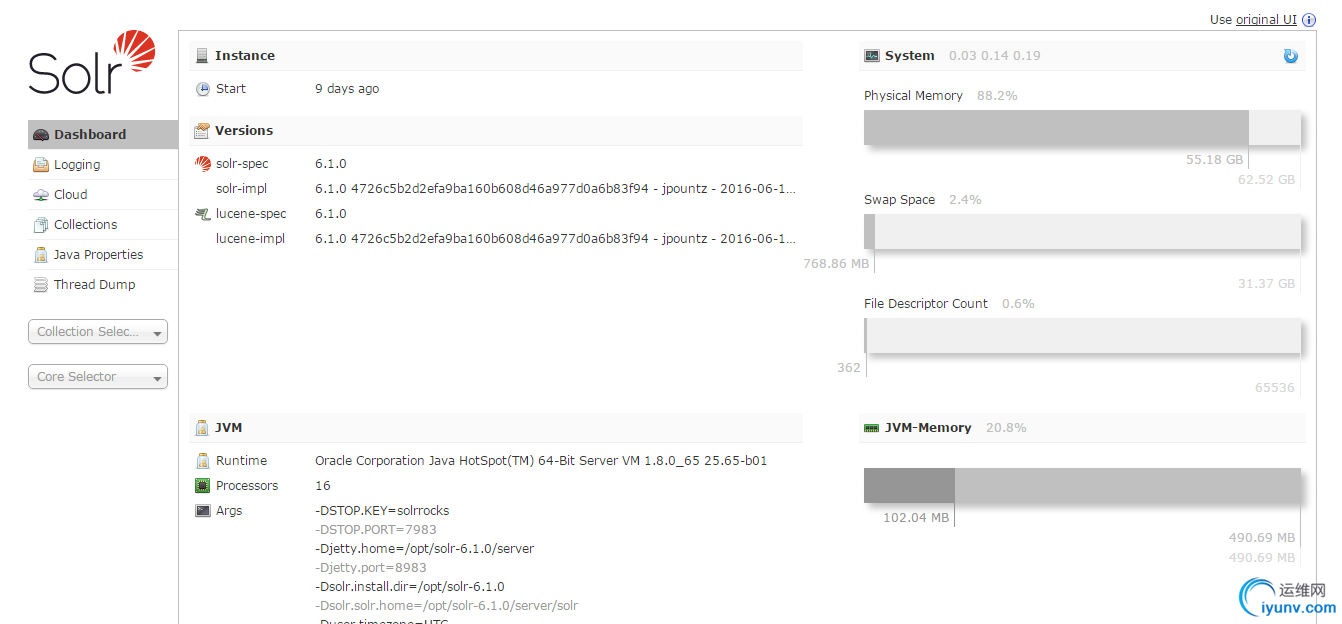Viewport: 1342px width, 624px height.
Task: Open the Dashboard page
Action: [x=103, y=135]
